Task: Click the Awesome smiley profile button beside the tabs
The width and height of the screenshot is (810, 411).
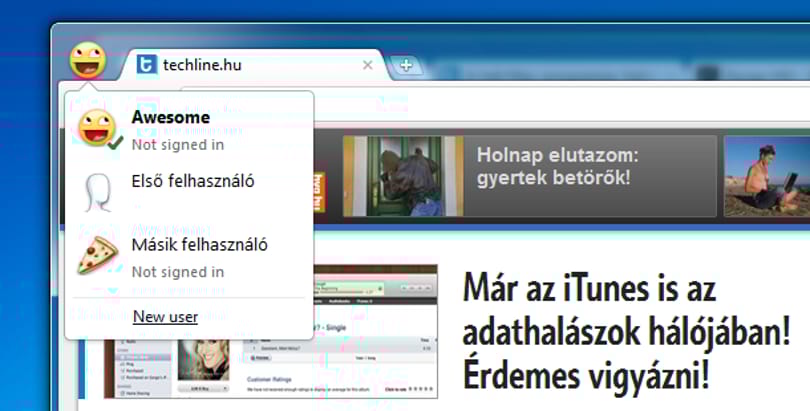Action: 88,60
